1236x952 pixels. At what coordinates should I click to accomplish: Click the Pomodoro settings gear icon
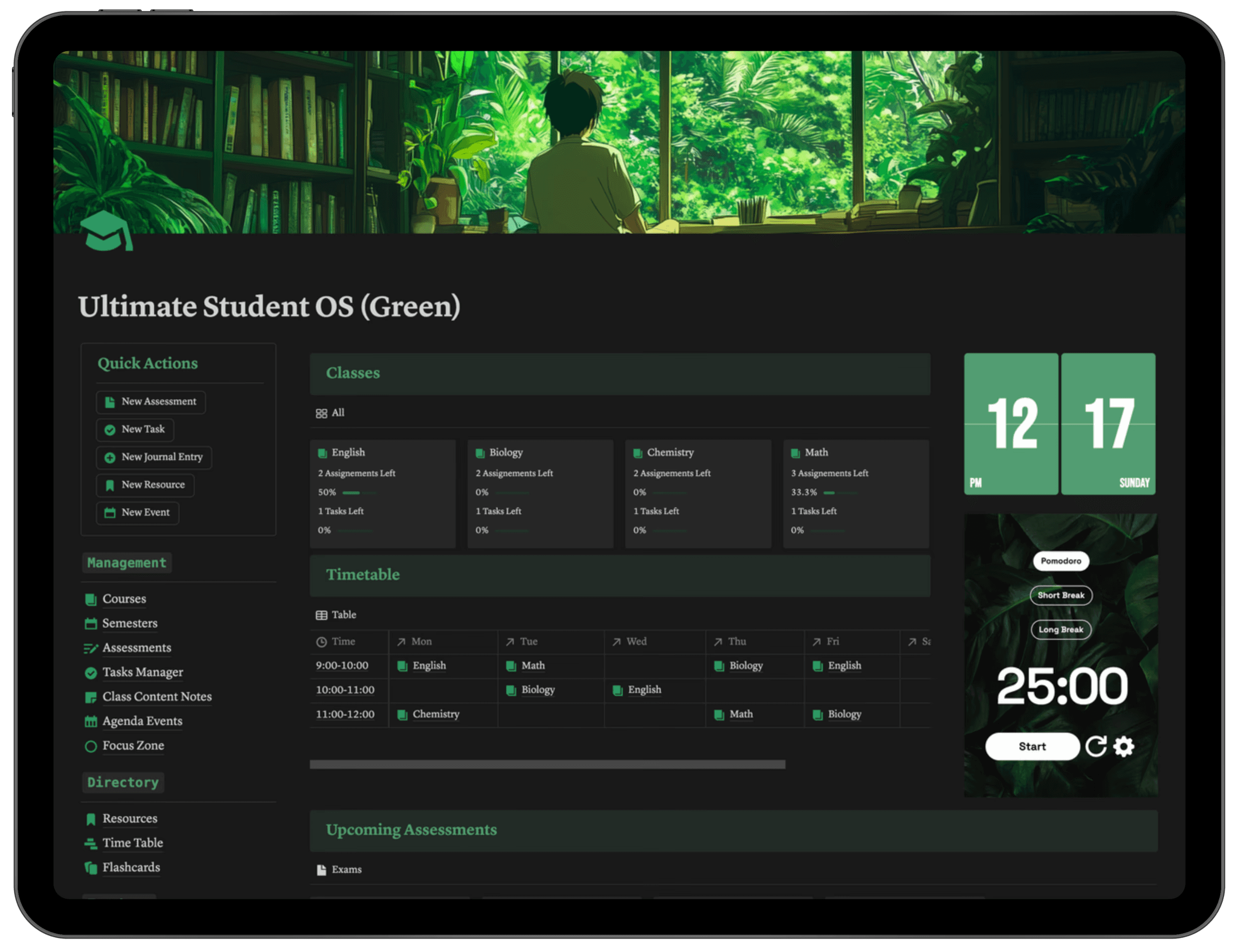(x=1124, y=746)
